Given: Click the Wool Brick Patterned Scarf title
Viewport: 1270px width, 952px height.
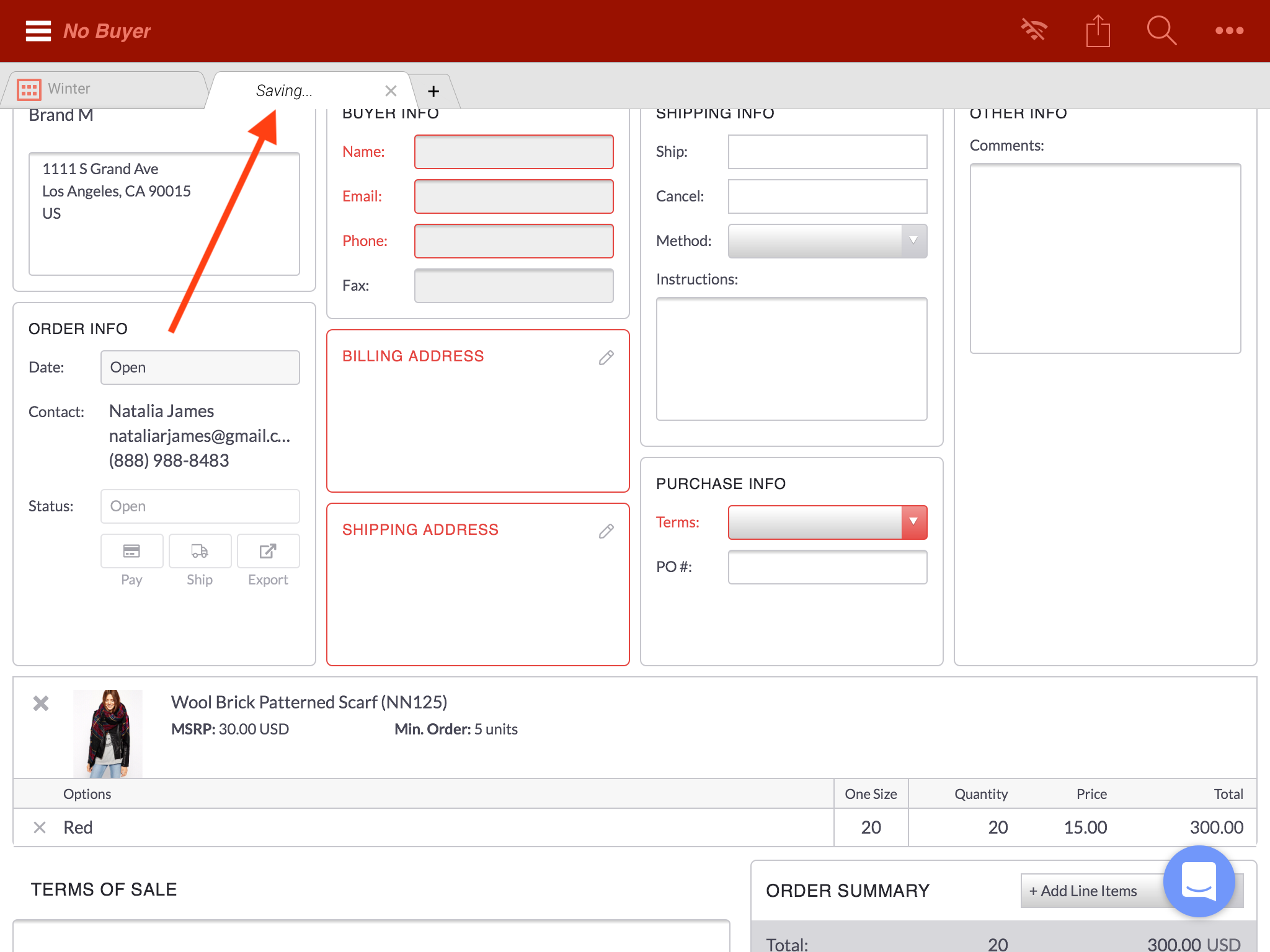Looking at the screenshot, I should (x=309, y=702).
